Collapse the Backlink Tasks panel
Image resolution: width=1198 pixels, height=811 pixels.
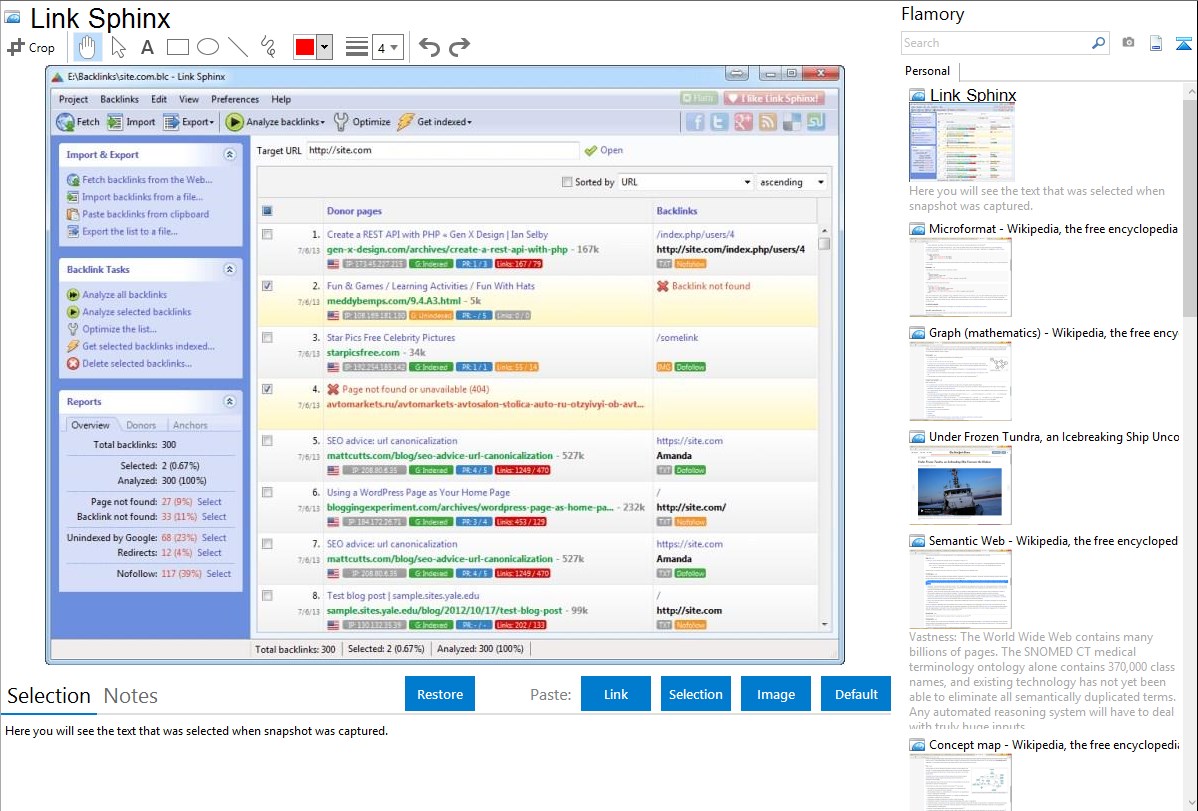point(229,269)
